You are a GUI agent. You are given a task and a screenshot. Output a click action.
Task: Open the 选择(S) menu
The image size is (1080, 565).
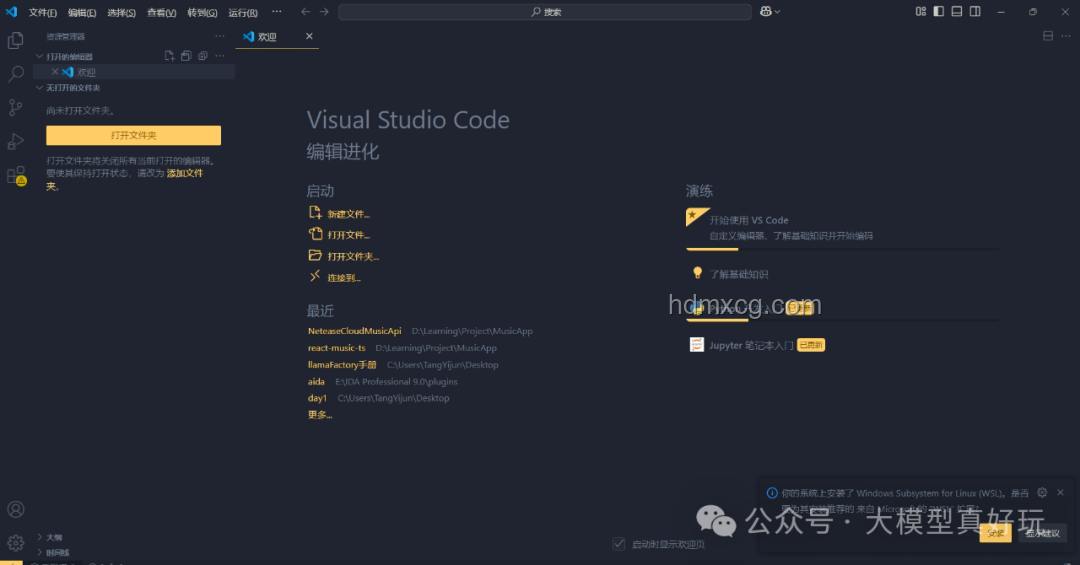coord(121,12)
